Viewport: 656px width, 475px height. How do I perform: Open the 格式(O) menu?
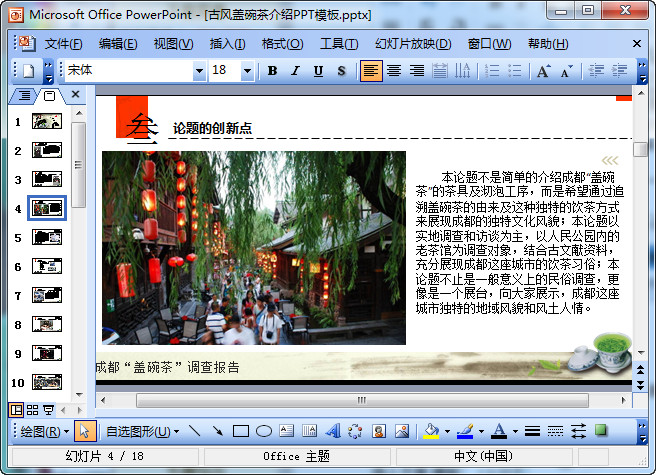(x=282, y=44)
